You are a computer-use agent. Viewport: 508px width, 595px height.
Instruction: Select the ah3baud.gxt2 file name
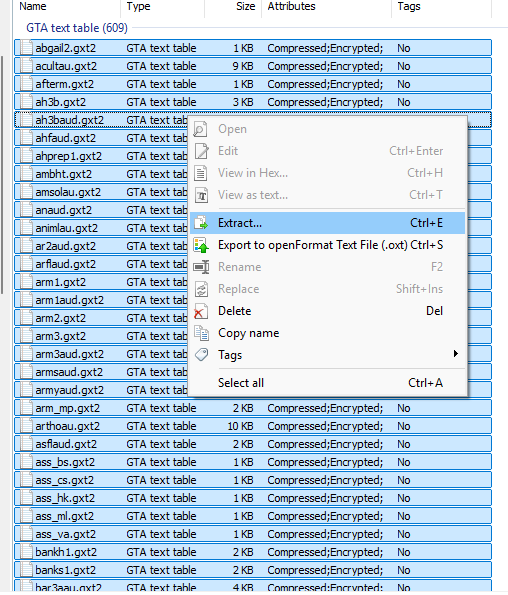pyautogui.click(x=69, y=120)
